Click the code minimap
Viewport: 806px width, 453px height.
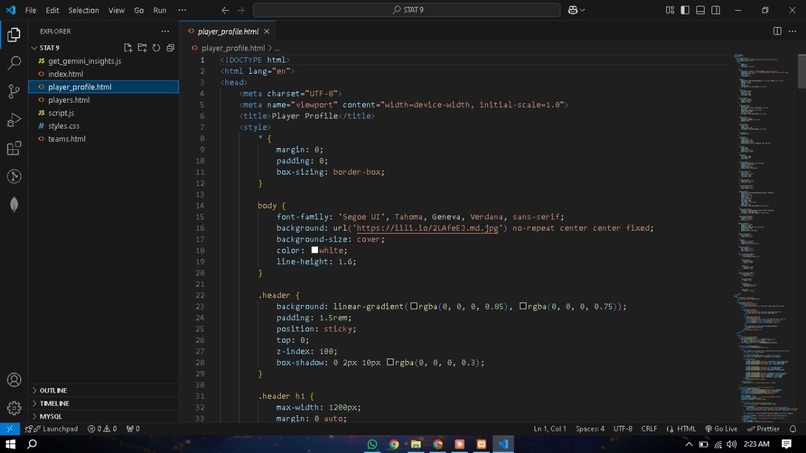(x=765, y=238)
